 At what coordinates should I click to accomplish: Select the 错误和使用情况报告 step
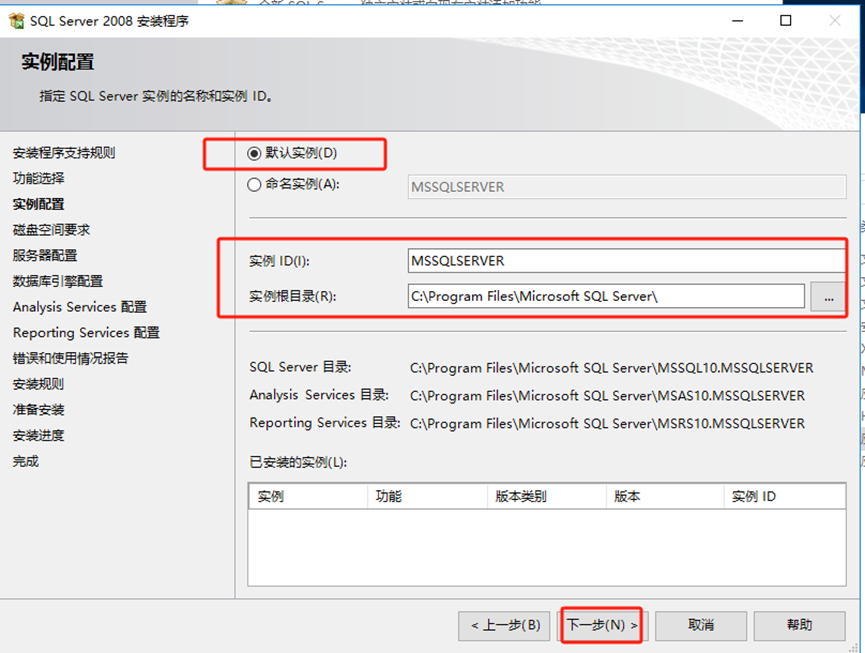[x=71, y=358]
